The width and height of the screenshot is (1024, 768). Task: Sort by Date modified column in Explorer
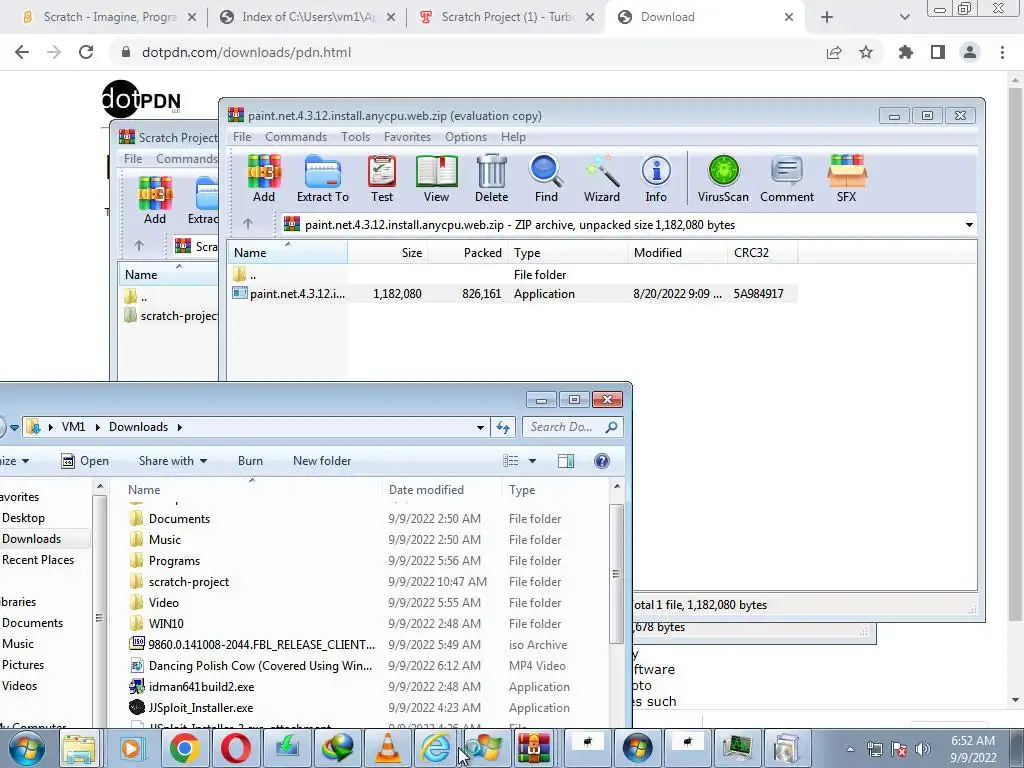(x=441, y=490)
